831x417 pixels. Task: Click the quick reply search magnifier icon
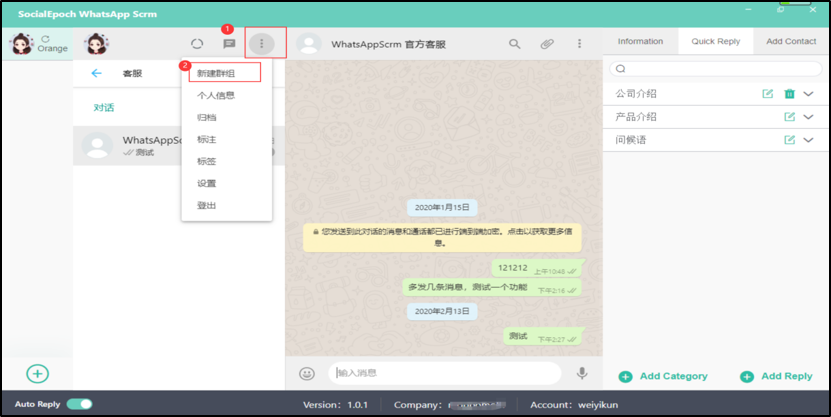(x=621, y=68)
